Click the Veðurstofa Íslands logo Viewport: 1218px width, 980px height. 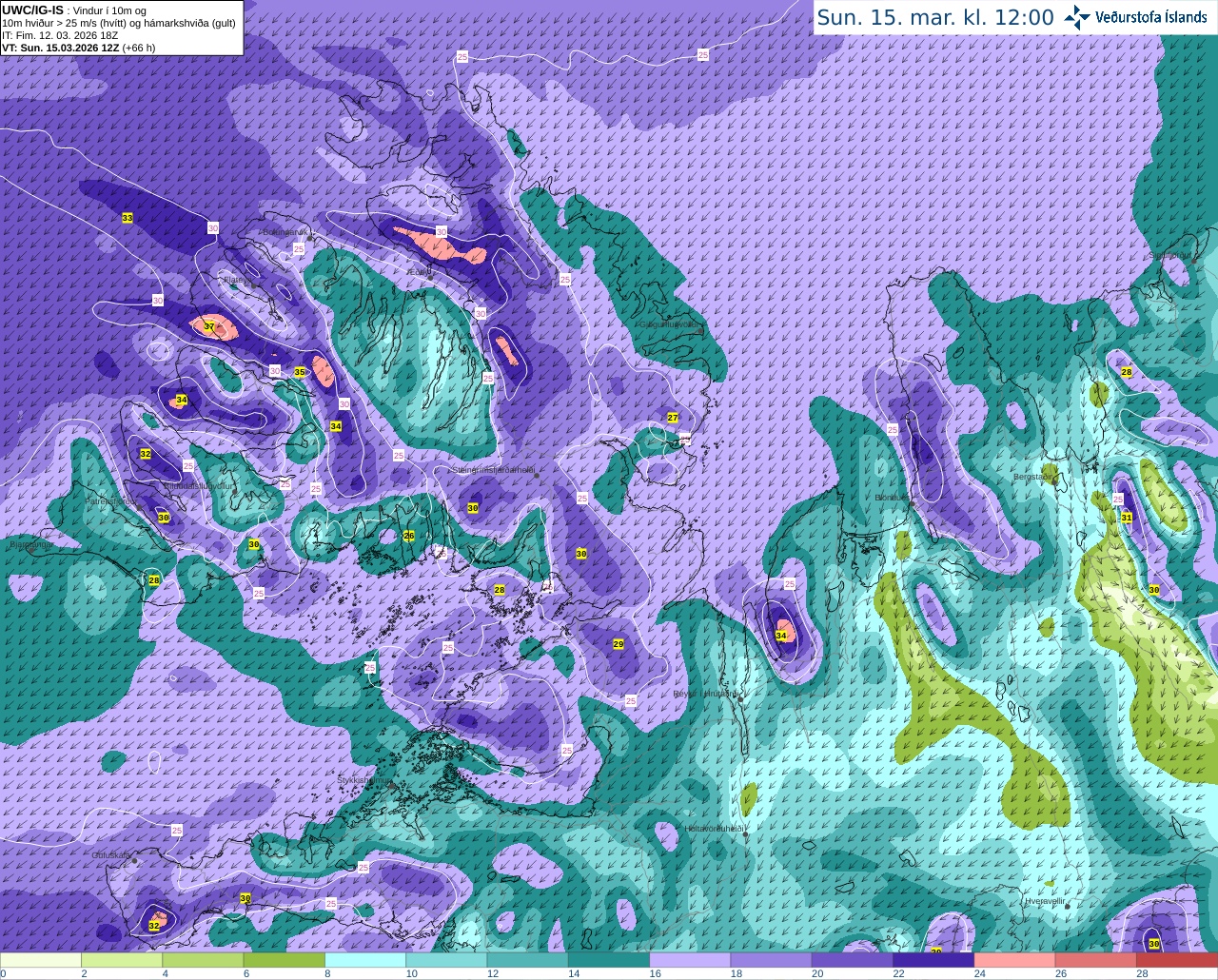click(1136, 17)
